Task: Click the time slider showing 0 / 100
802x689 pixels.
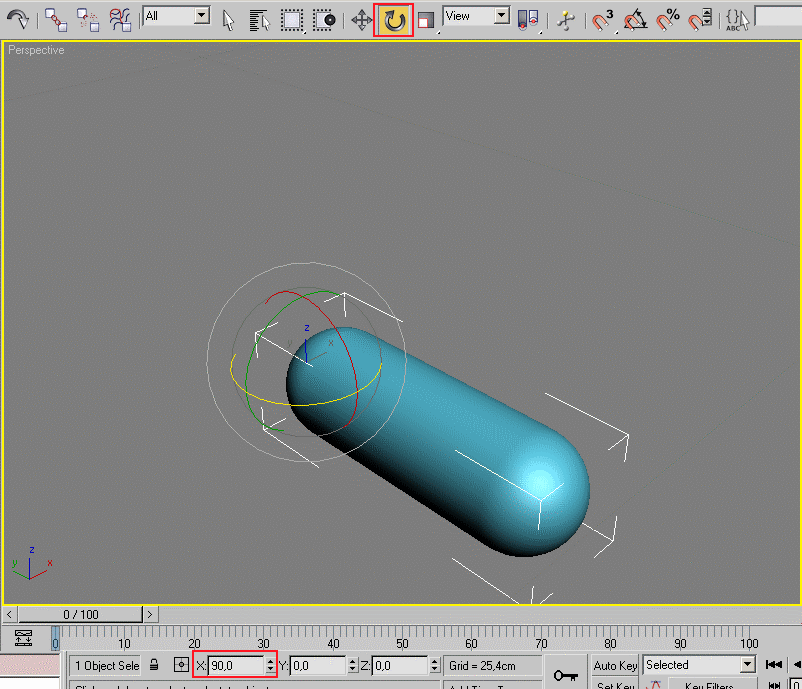Action: click(x=81, y=614)
